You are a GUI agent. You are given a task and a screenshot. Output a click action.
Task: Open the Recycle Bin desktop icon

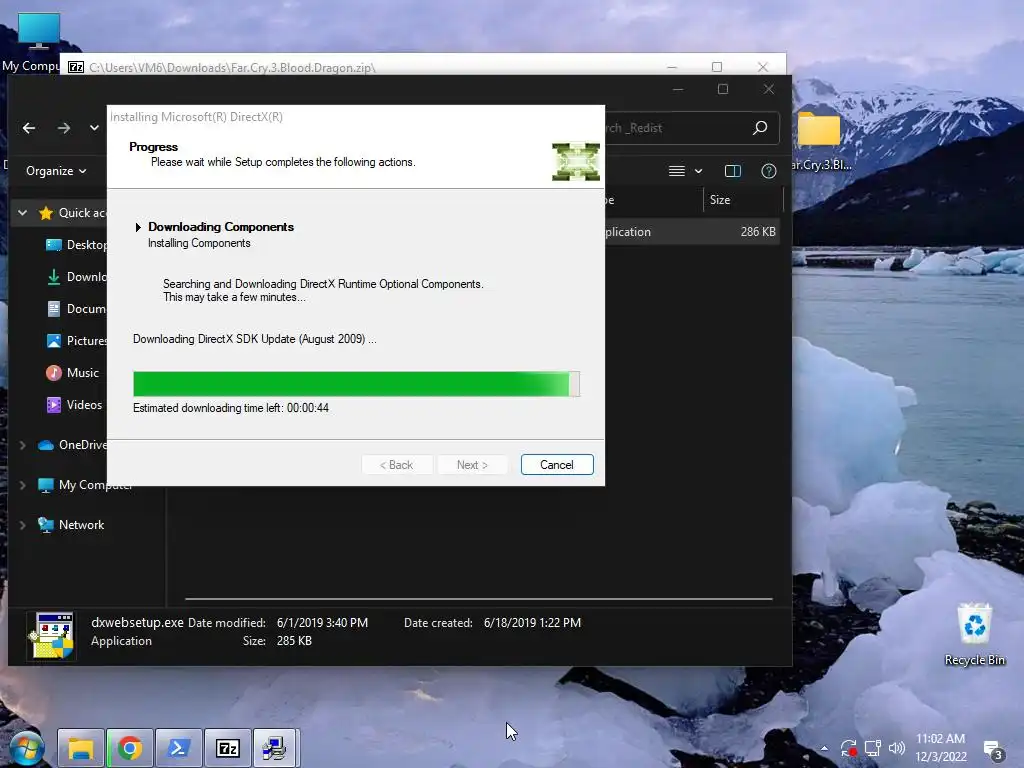pos(974,634)
